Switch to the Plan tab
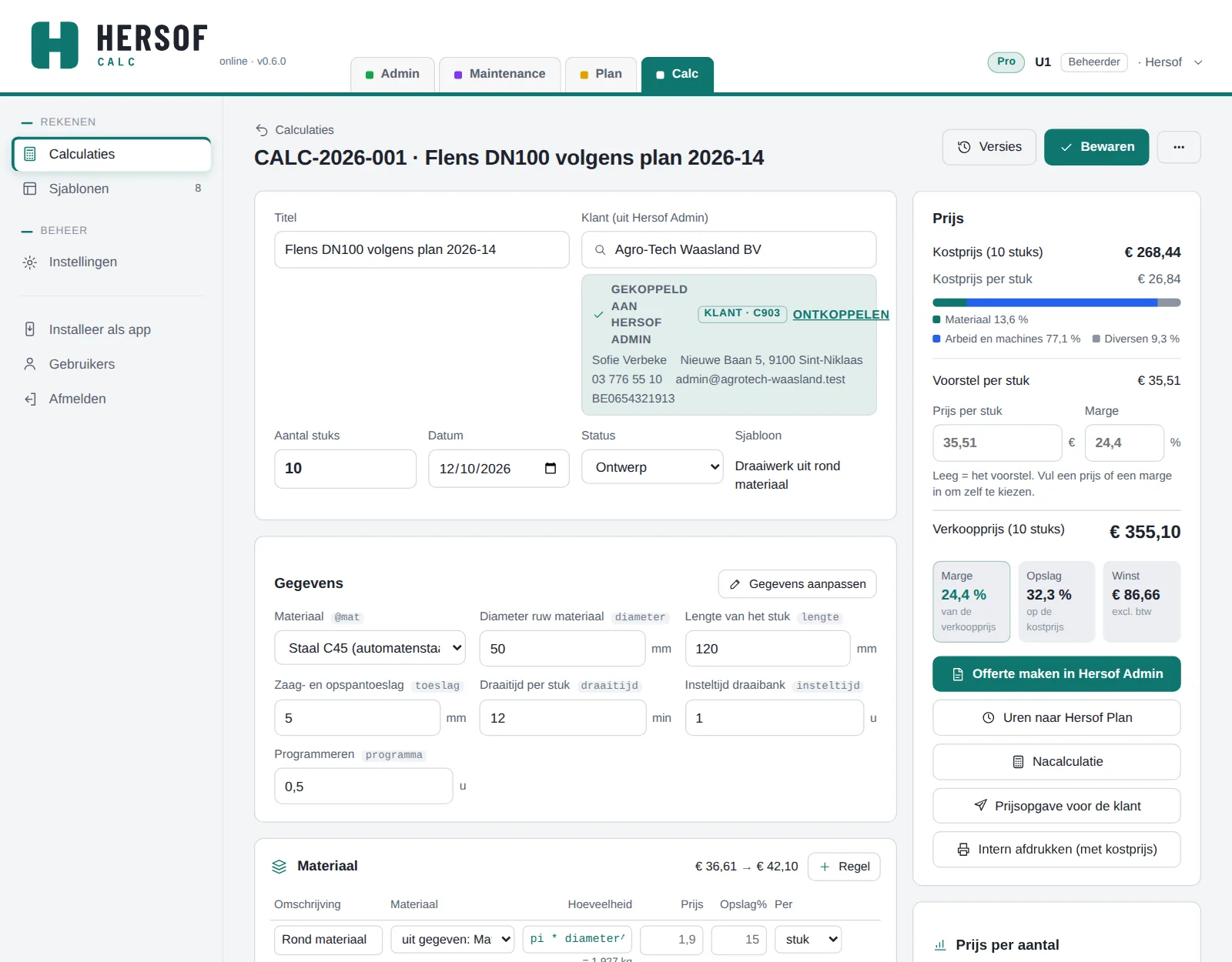Viewport: 1232px width, 962px height. click(x=601, y=75)
